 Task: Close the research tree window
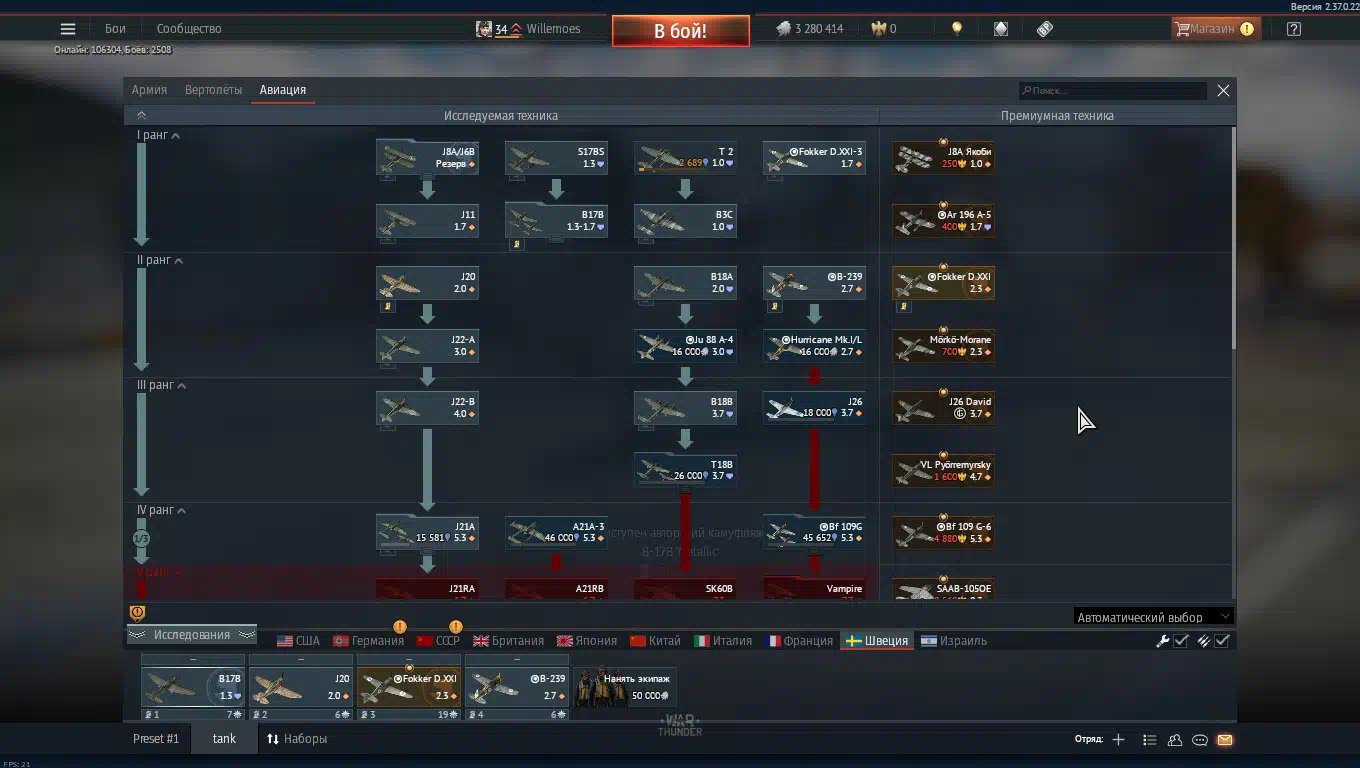pyautogui.click(x=1223, y=91)
